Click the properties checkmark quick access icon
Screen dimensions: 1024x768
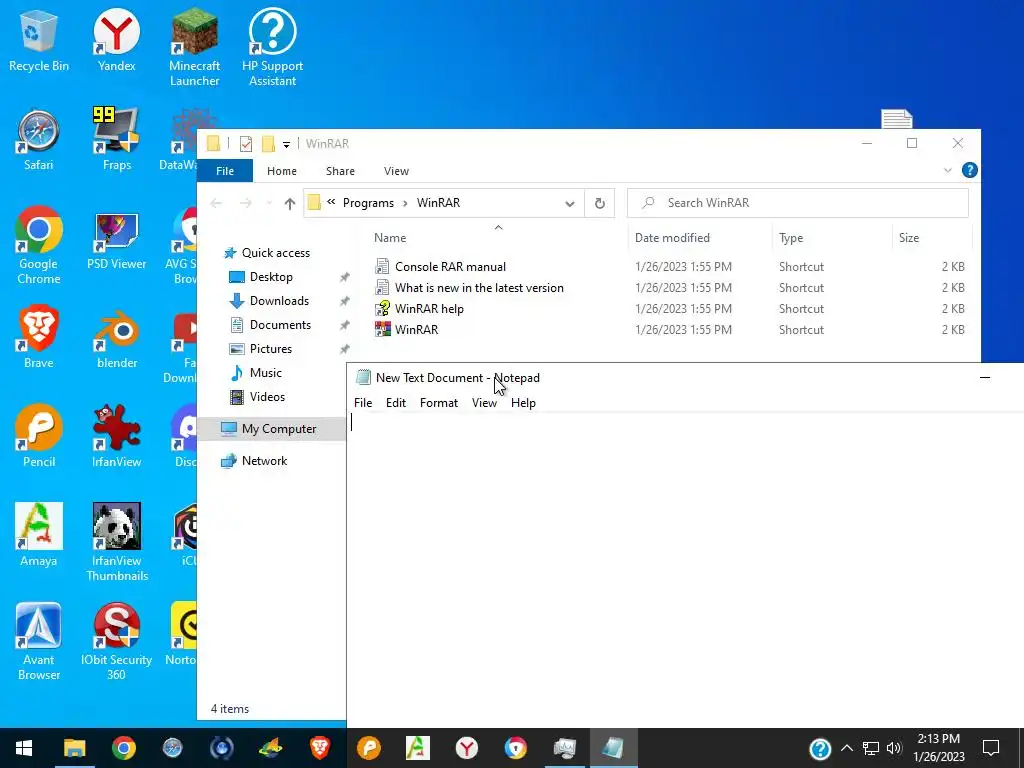[x=246, y=144]
